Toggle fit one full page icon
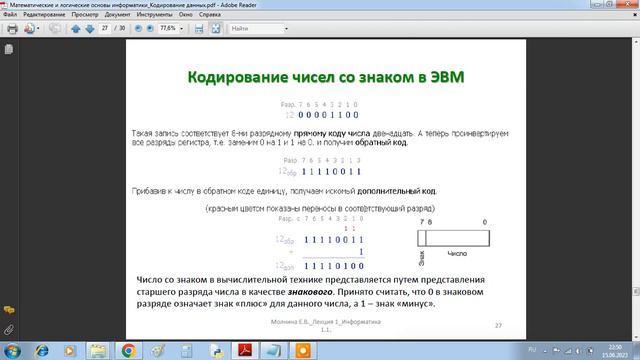The image size is (640, 360). click(x=216, y=29)
